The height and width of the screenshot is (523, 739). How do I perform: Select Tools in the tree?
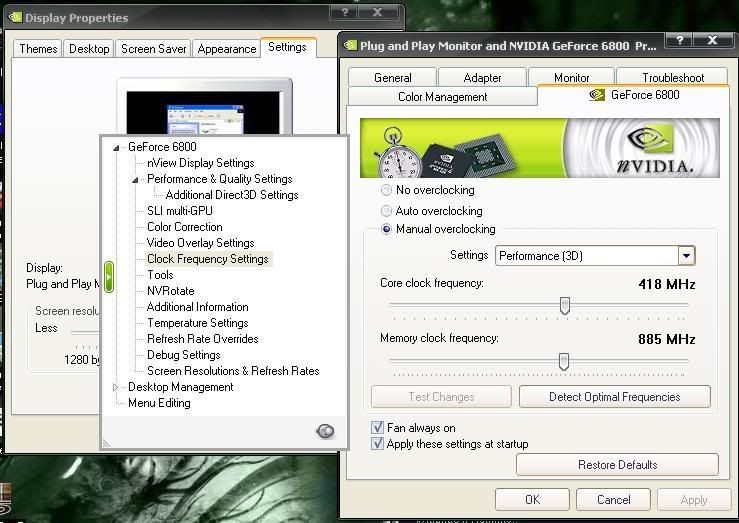tap(160, 275)
